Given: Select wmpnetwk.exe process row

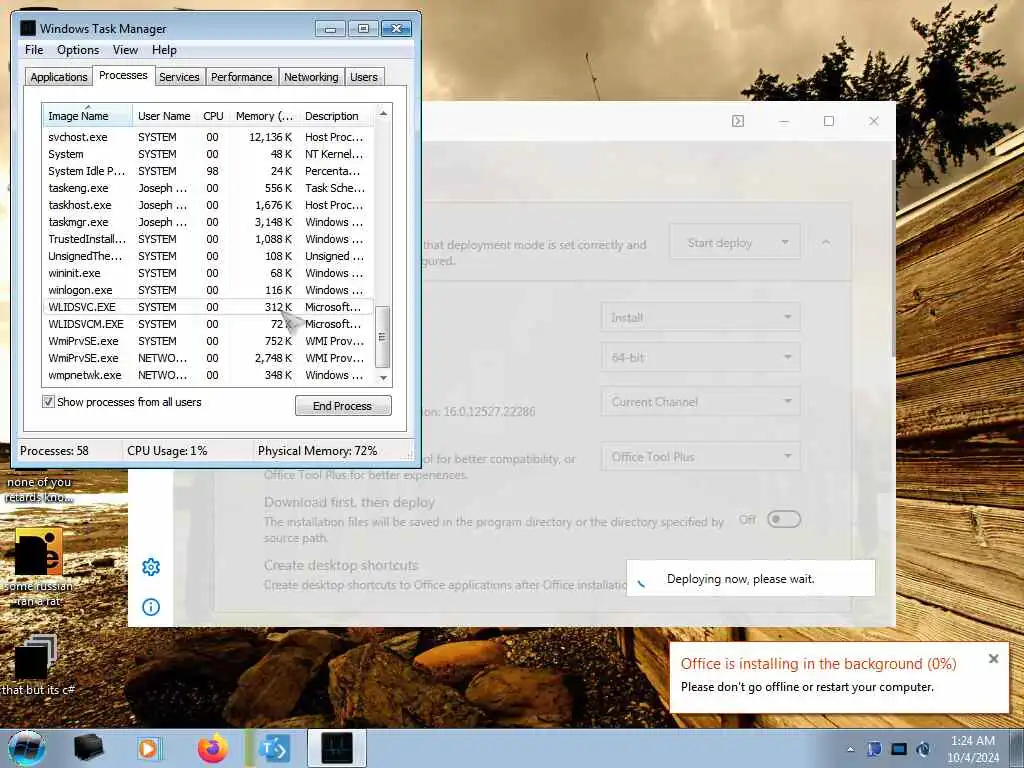Looking at the screenshot, I should click(208, 375).
